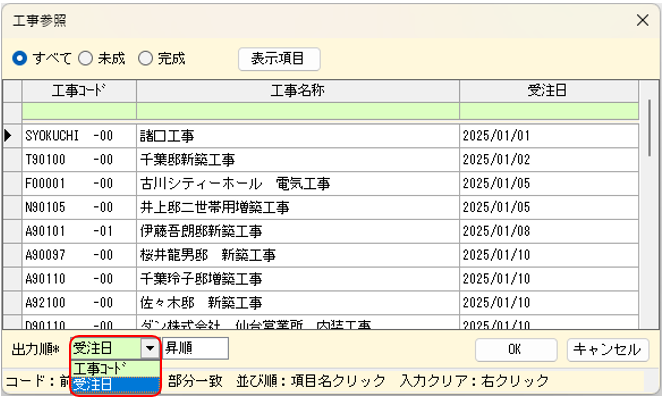Sort by 受注日 column header
Screen dimensions: 665x401
547,90
